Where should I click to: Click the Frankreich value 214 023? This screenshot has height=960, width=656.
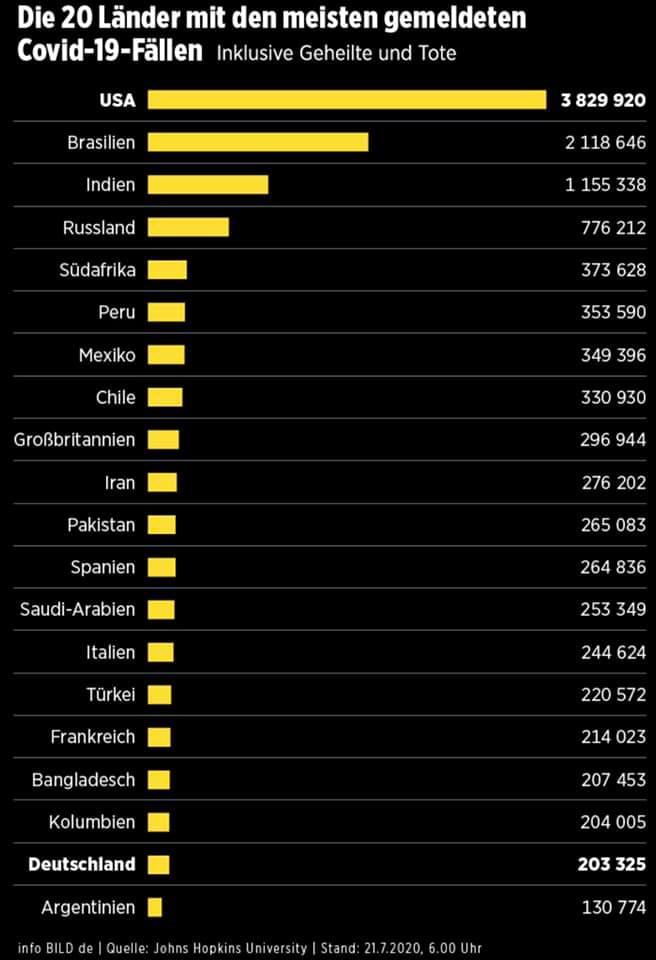[x=613, y=737]
